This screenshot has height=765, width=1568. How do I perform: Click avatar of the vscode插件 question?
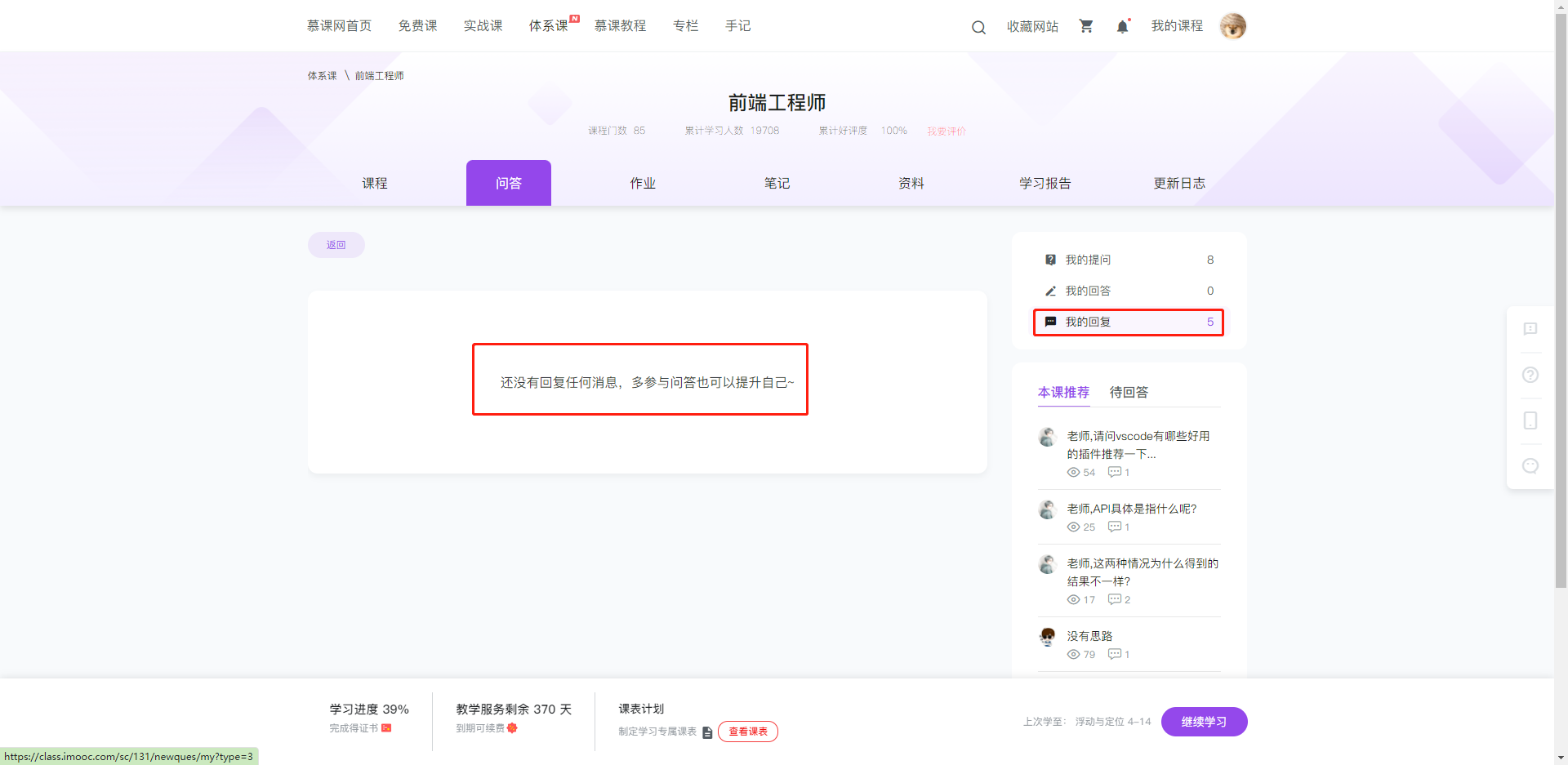click(x=1048, y=437)
